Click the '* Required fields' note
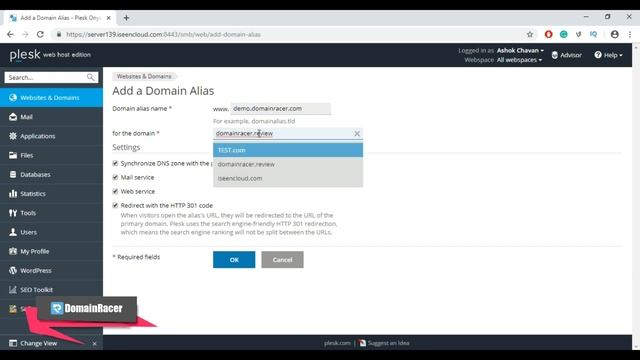640x360 pixels. 136,257
